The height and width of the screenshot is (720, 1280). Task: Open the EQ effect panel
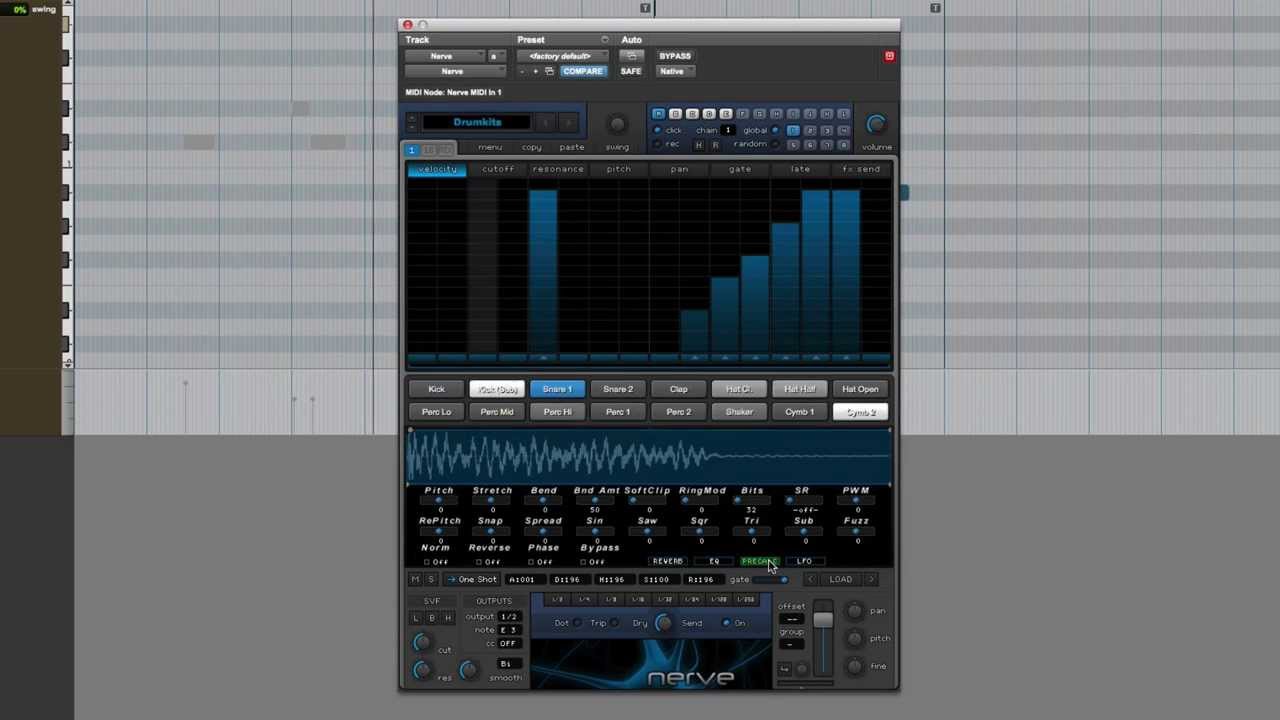point(714,562)
